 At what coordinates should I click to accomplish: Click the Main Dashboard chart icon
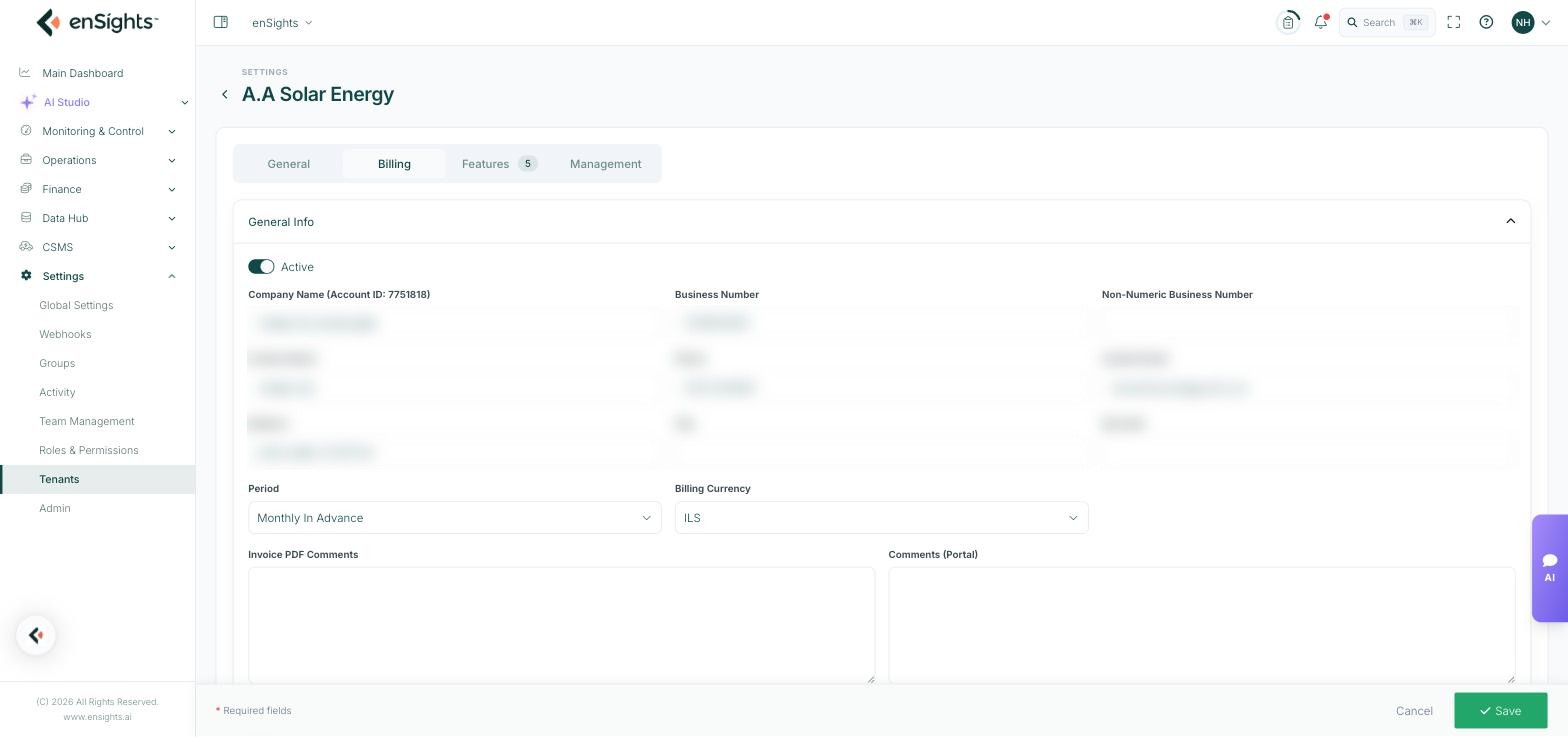click(25, 73)
